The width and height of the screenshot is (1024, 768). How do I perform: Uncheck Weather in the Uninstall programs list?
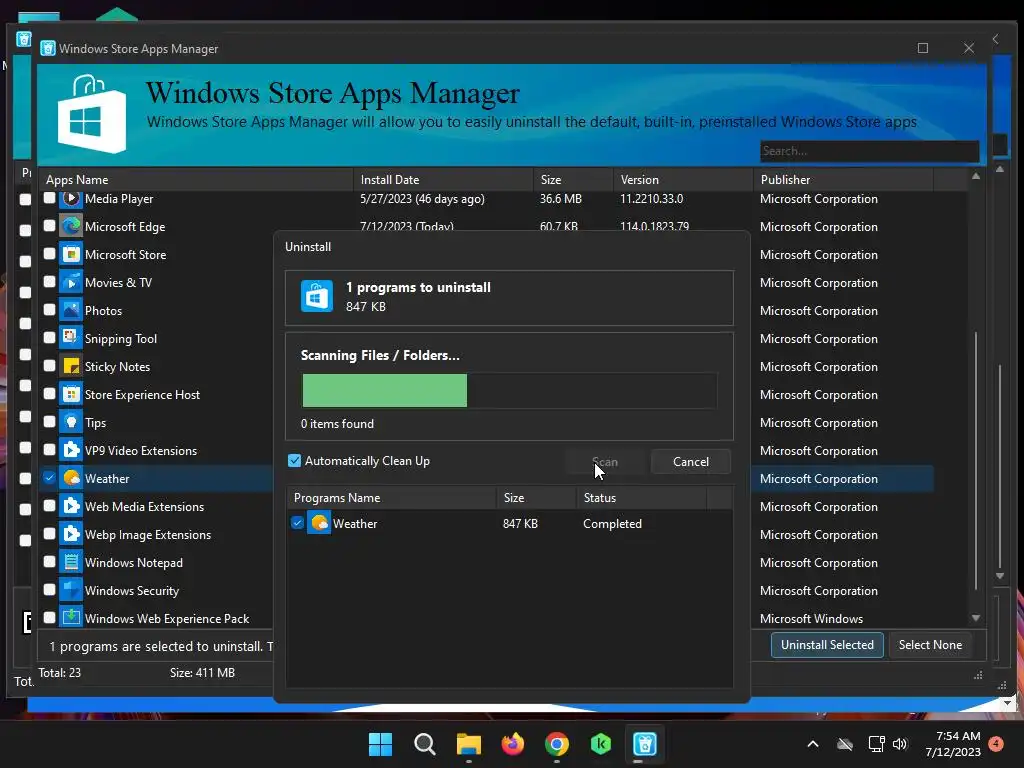click(x=297, y=522)
